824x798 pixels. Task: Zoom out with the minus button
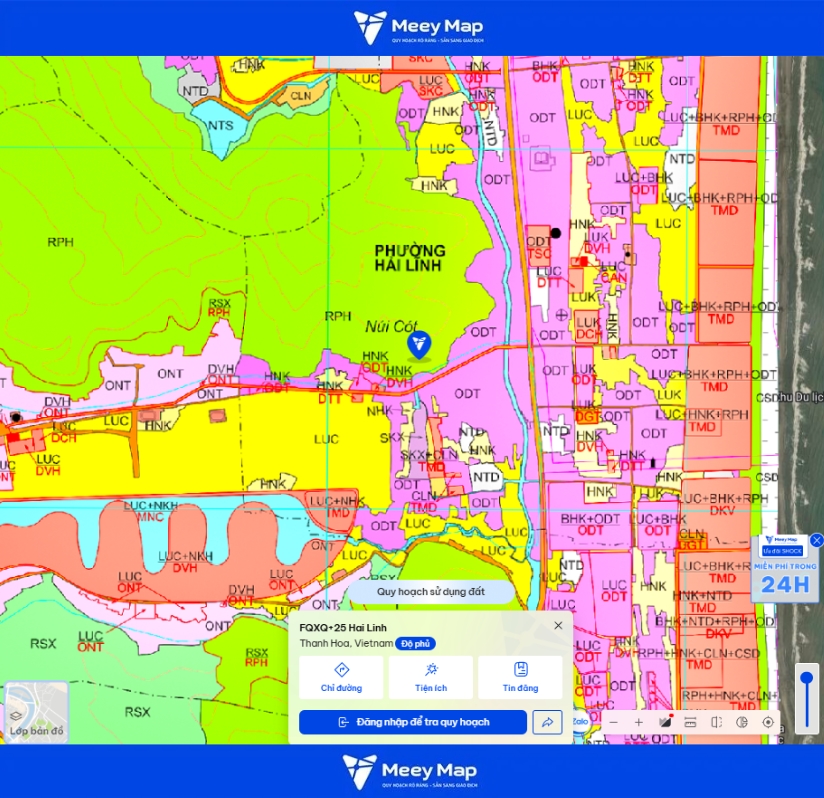pyautogui.click(x=613, y=722)
